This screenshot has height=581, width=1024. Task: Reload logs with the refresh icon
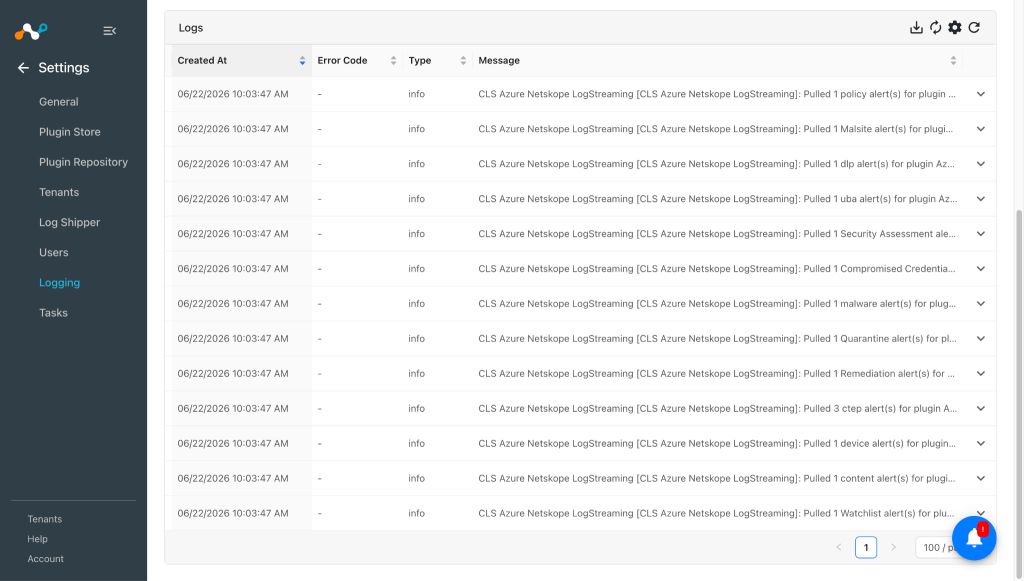tap(974, 27)
